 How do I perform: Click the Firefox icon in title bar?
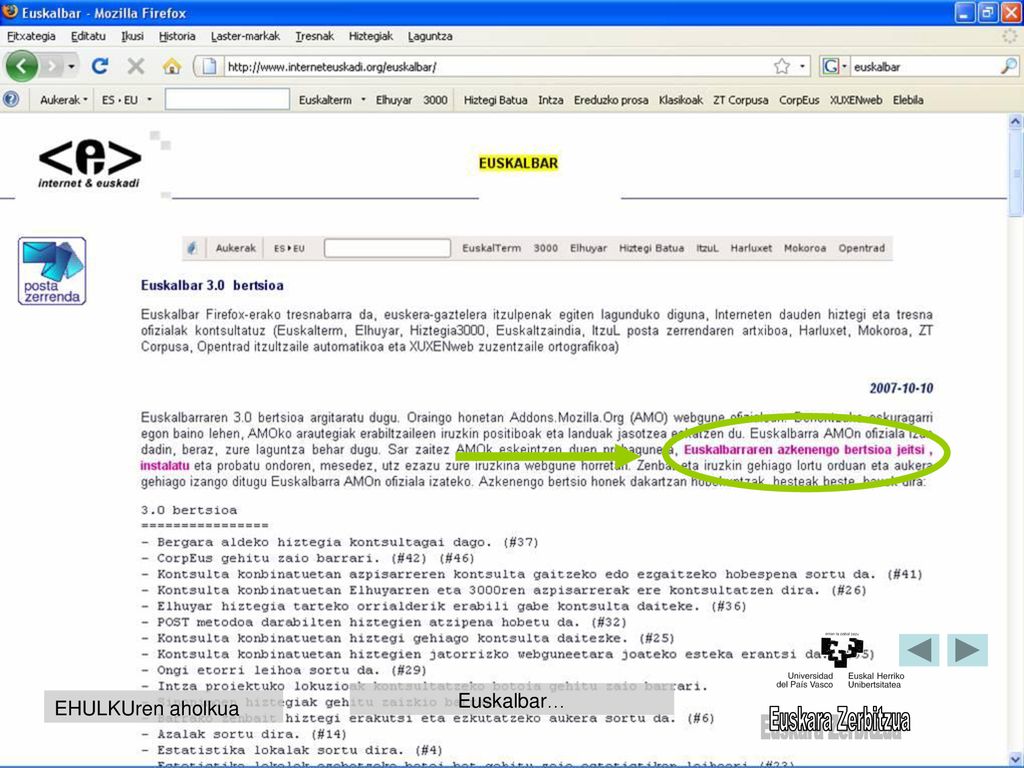10,12
